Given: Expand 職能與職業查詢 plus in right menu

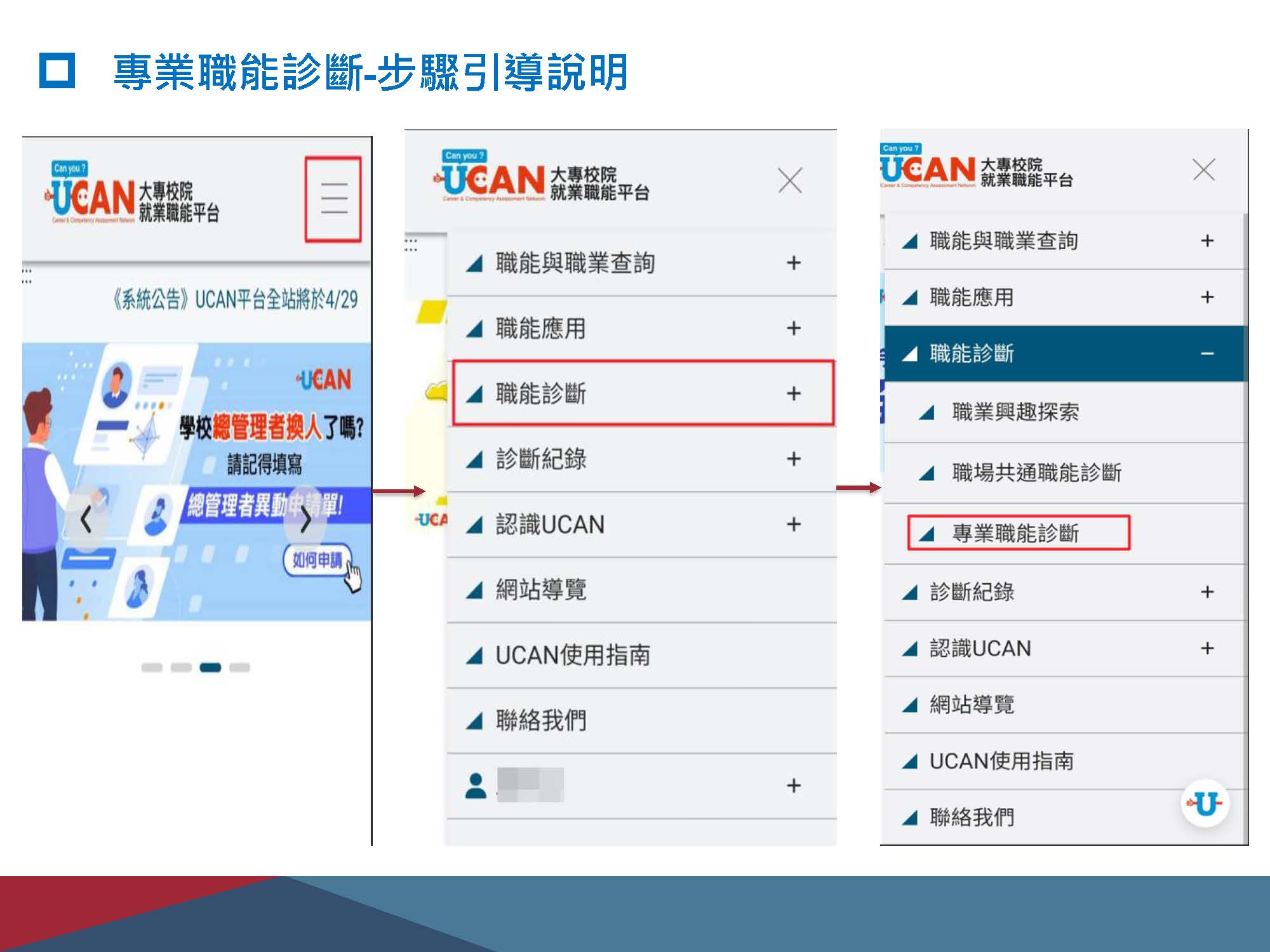Looking at the screenshot, I should [1207, 241].
